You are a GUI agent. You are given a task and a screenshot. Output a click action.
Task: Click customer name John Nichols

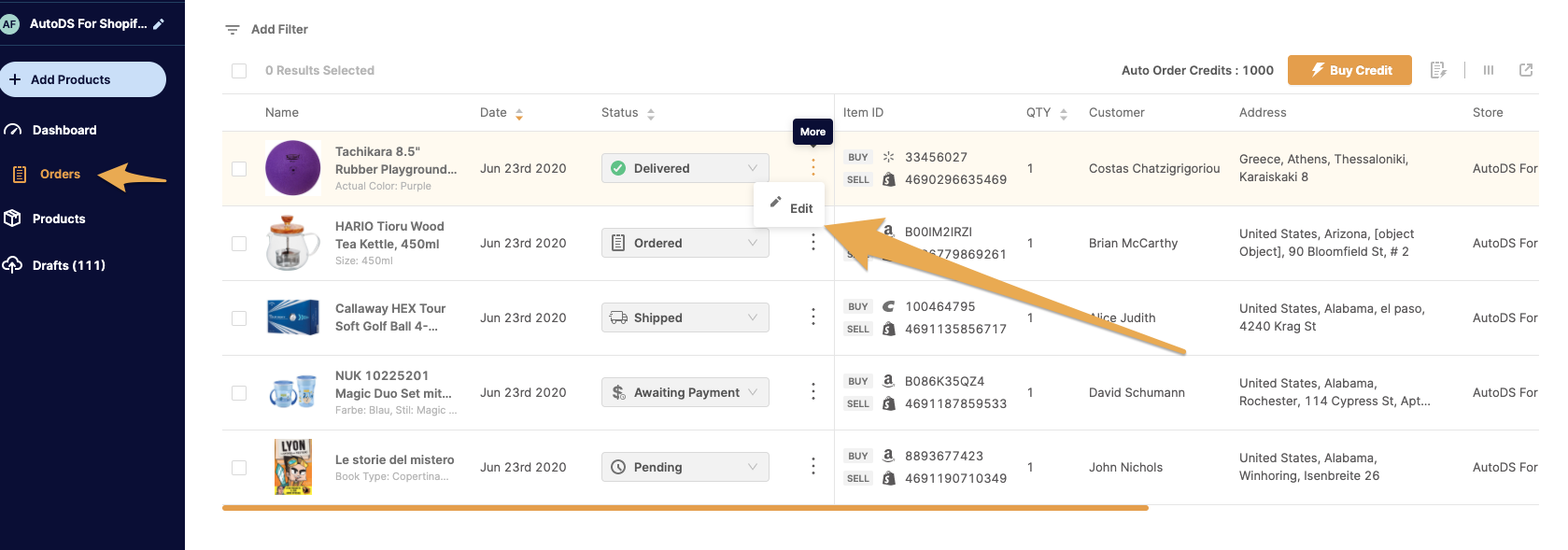click(1125, 467)
